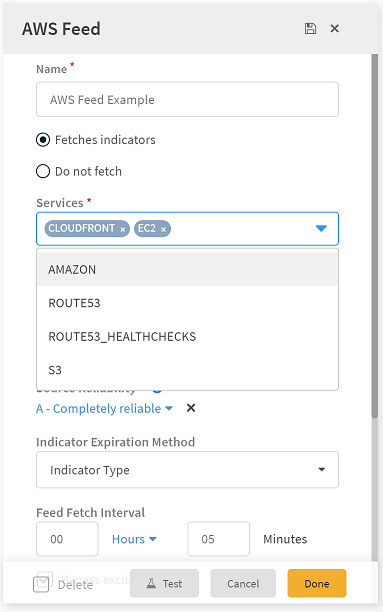Collapse the Services dropdown arrow
Image resolution: width=383 pixels, height=612 pixels.
tap(321, 228)
